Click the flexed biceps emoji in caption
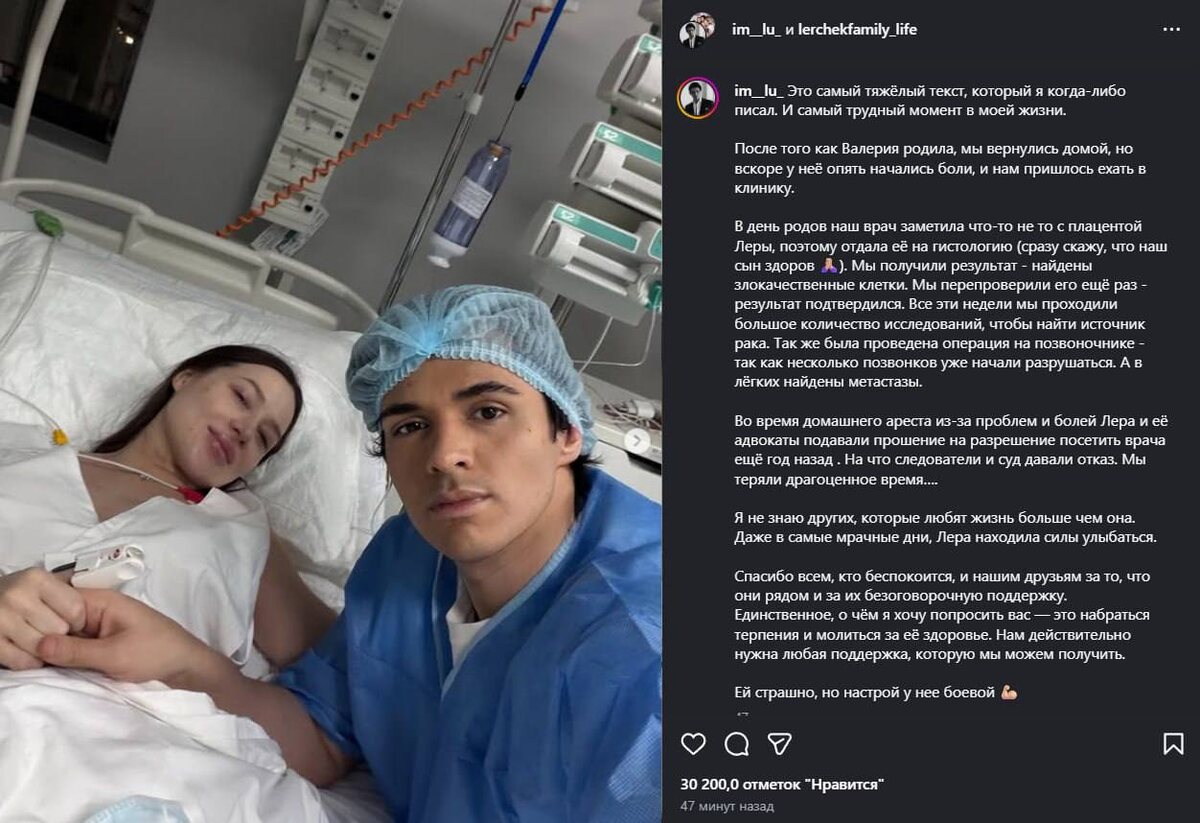 1008,692
